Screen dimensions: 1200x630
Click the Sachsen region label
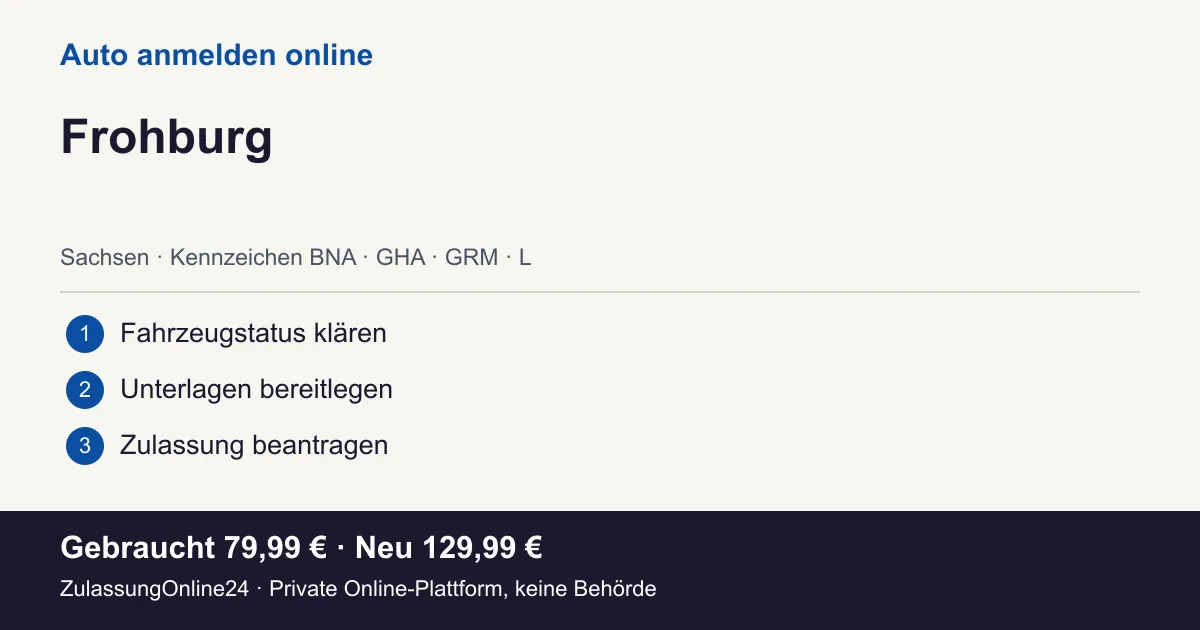pos(104,257)
